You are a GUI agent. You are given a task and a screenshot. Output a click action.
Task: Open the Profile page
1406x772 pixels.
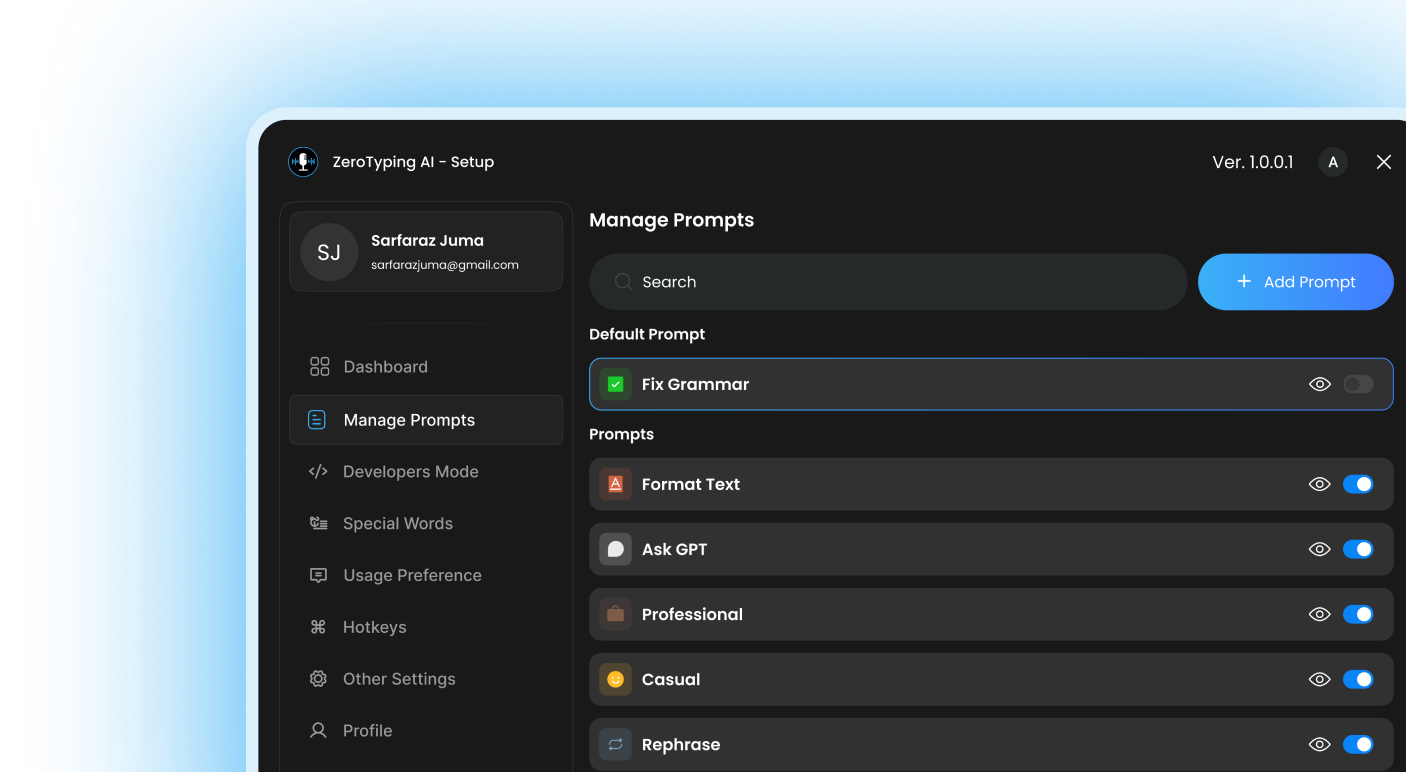tap(426, 731)
